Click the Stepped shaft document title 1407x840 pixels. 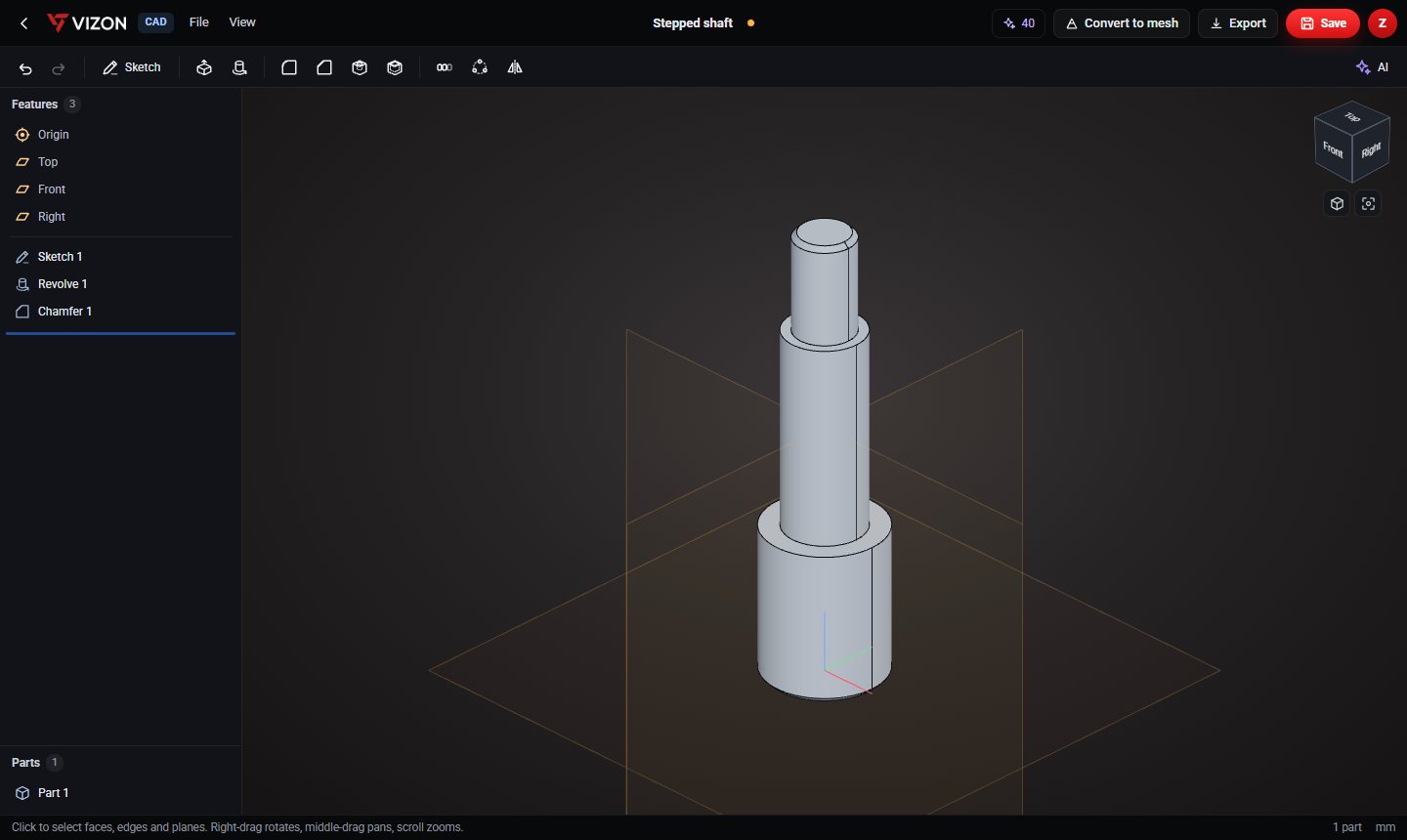point(693,22)
